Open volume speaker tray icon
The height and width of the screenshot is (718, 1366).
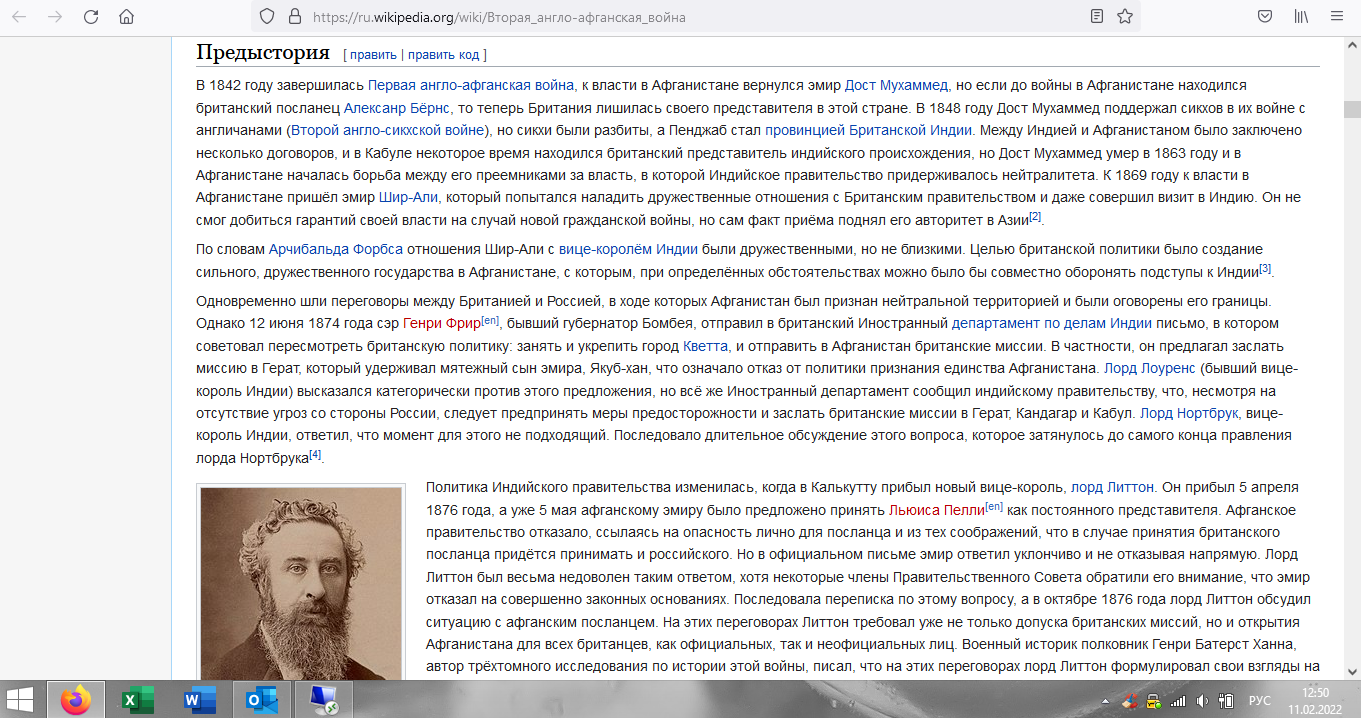(x=1201, y=700)
